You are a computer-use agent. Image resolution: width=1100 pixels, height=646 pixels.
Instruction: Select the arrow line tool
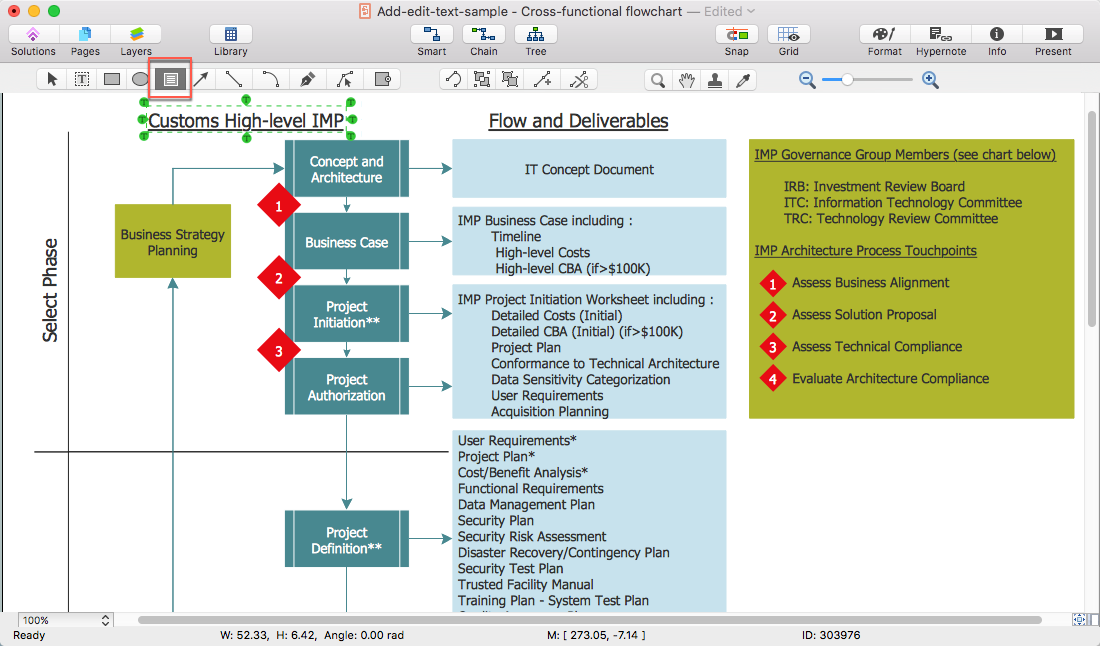(x=201, y=79)
